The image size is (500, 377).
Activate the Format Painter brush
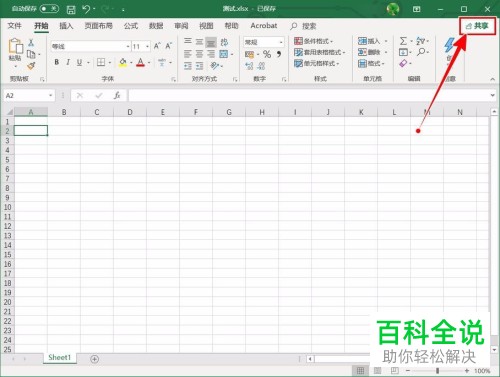[x=31, y=66]
